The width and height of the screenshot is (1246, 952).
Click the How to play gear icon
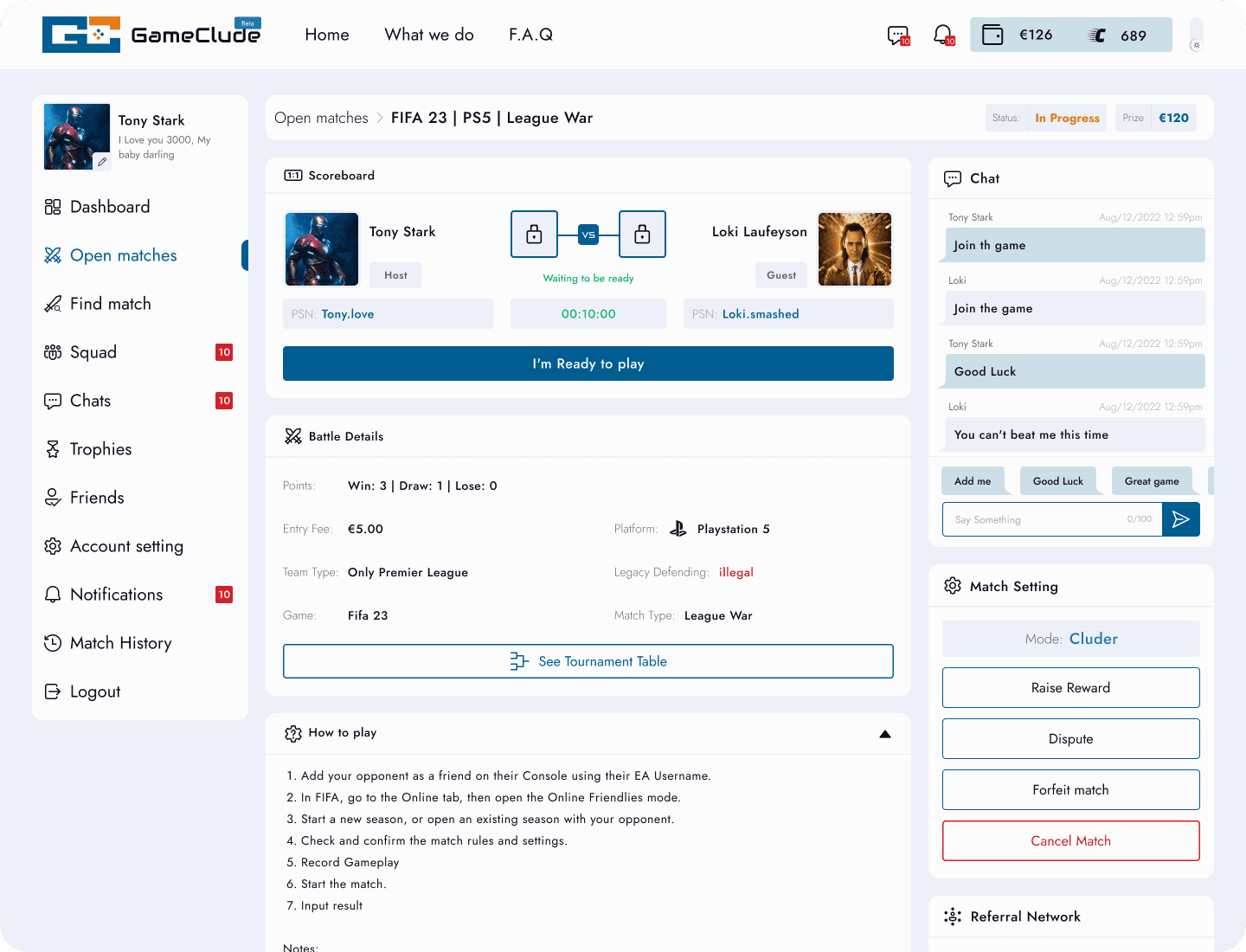[x=293, y=733]
